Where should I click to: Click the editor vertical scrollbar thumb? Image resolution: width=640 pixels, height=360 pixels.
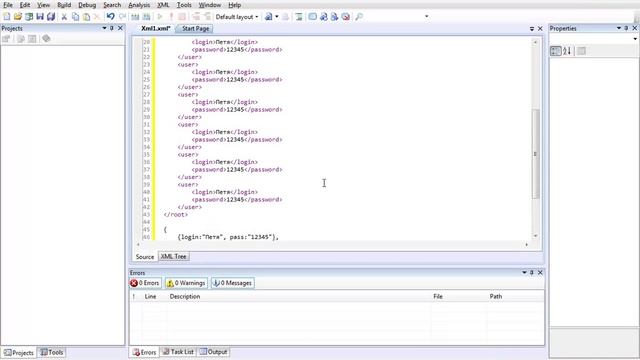pyautogui.click(x=535, y=154)
